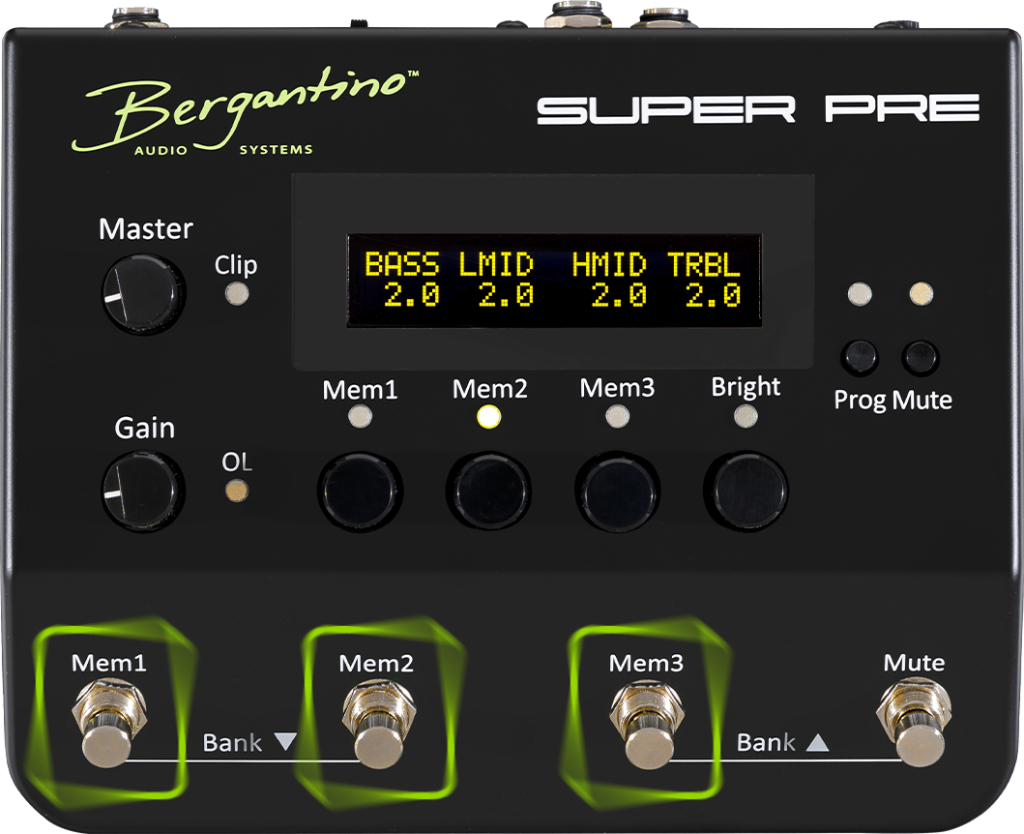The image size is (1024, 834).
Task: Toggle the Mem2 indicator light
Action: (488, 416)
